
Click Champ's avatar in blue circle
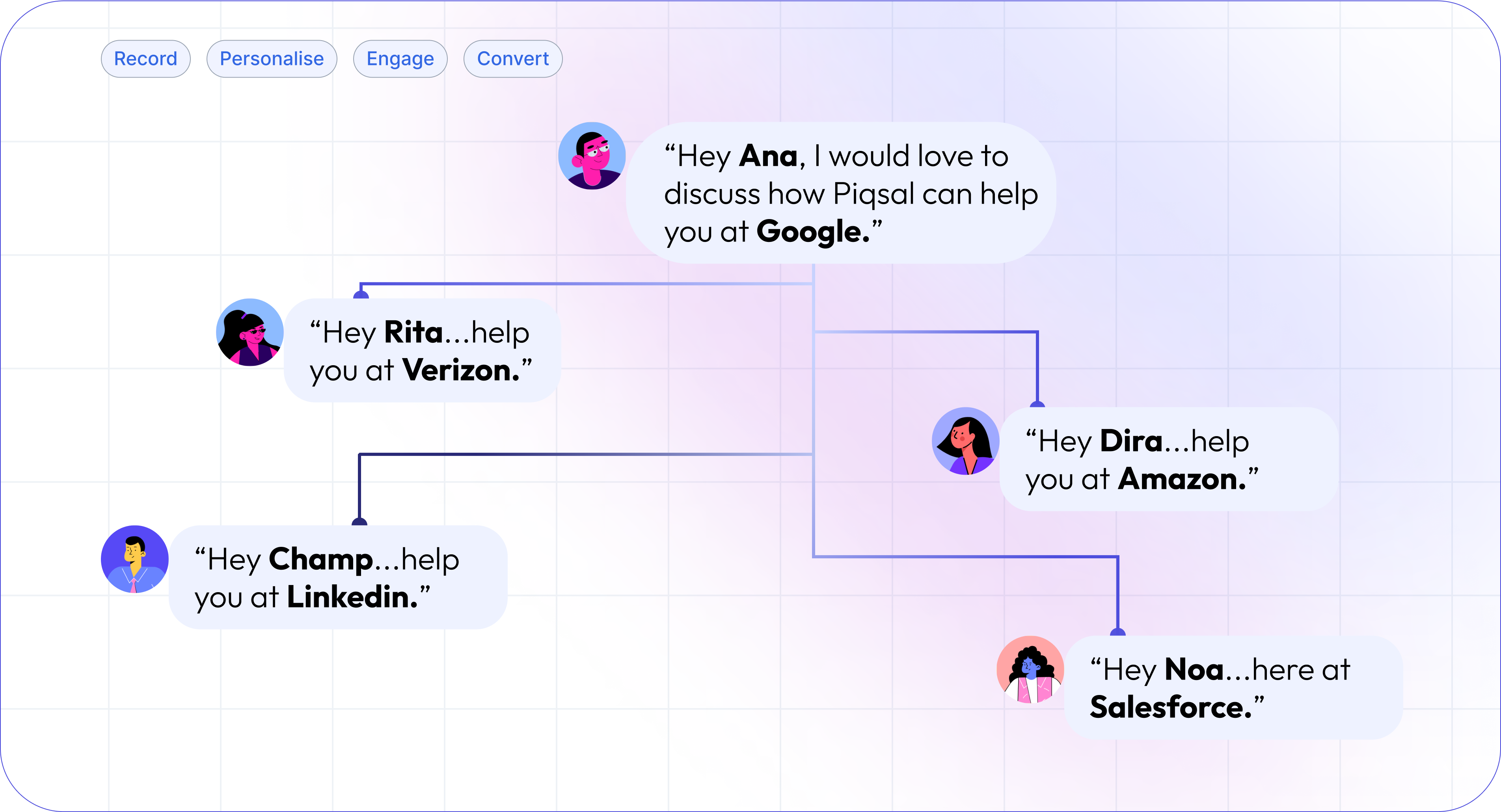point(134,559)
